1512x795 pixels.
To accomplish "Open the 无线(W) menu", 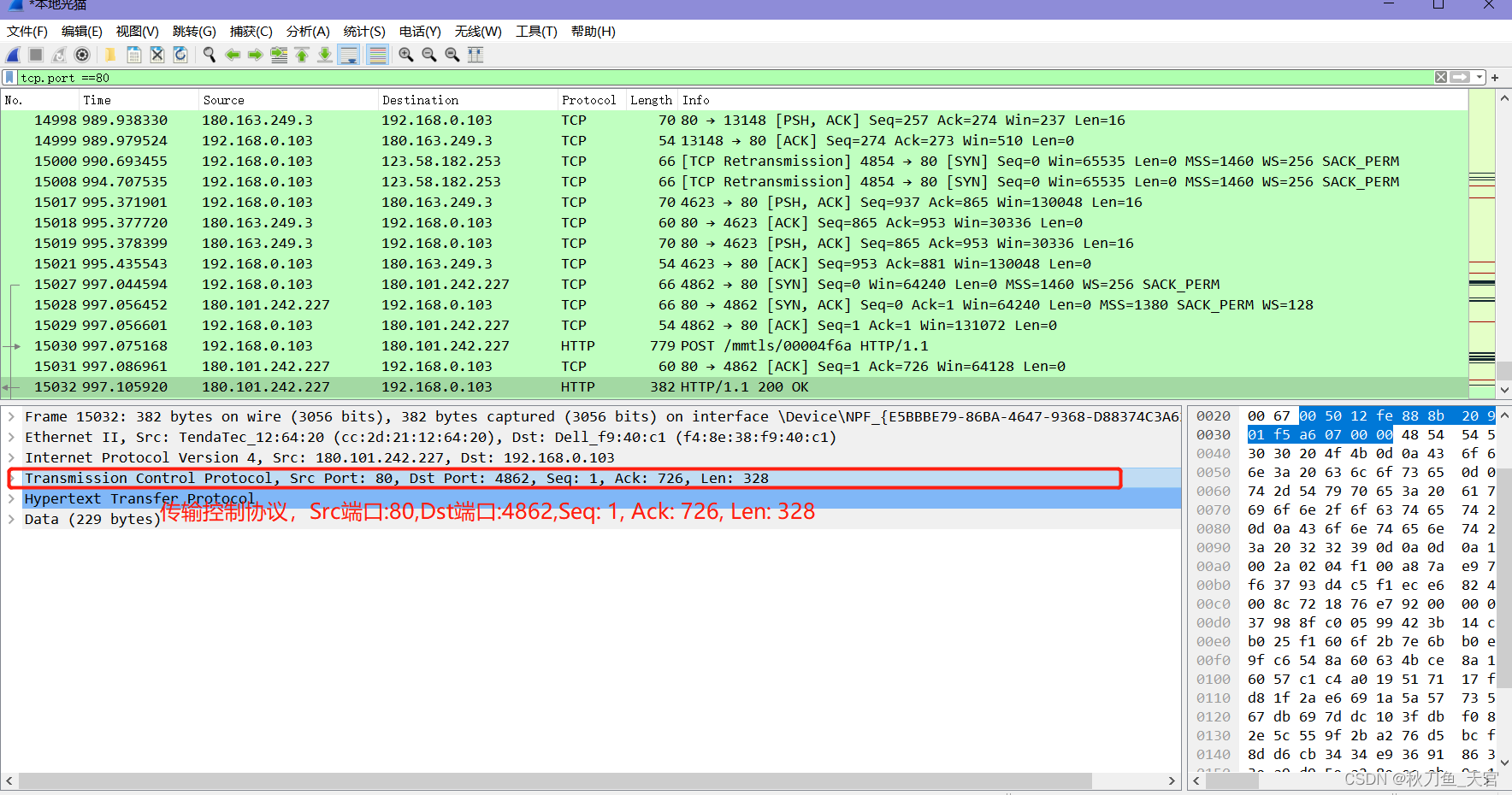I will pos(478,32).
